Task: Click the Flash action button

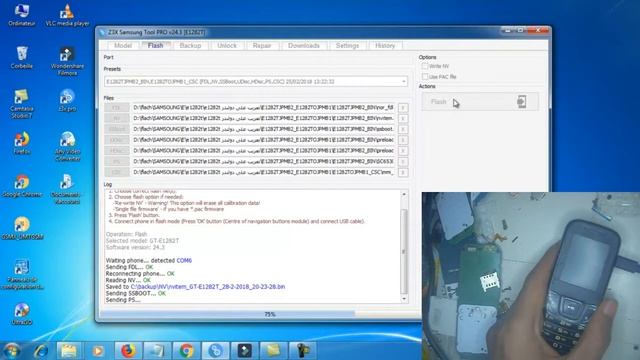Action: 480,102
